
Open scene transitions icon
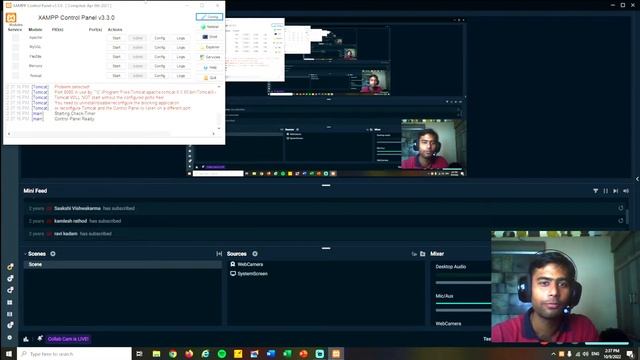[219, 254]
